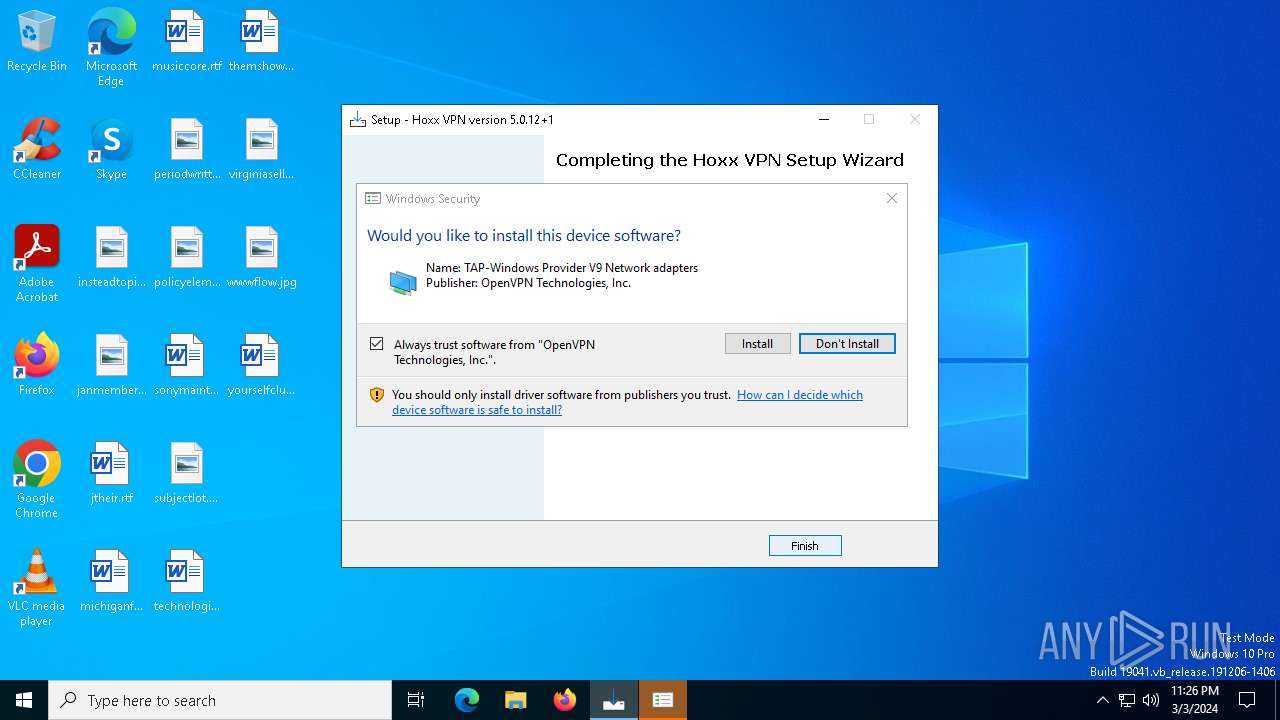Click the TAP-Windows network adapter icon
Viewport: 1280px width, 720px height.
(x=403, y=283)
